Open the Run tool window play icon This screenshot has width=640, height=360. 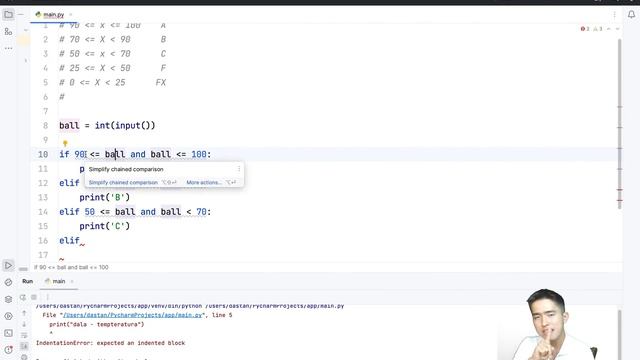coord(8,265)
